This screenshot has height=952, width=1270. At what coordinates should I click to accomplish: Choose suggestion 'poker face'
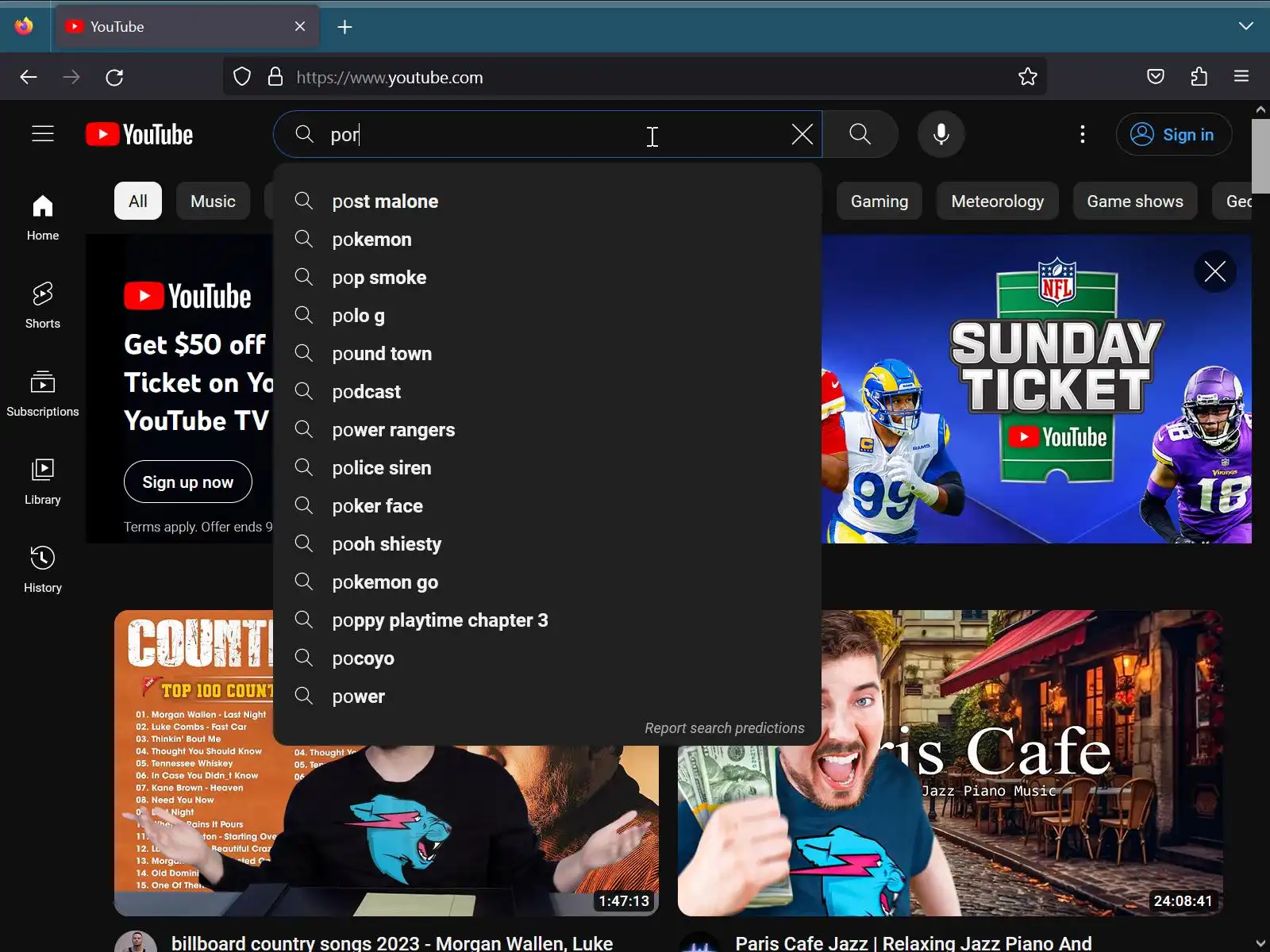[x=548, y=506]
